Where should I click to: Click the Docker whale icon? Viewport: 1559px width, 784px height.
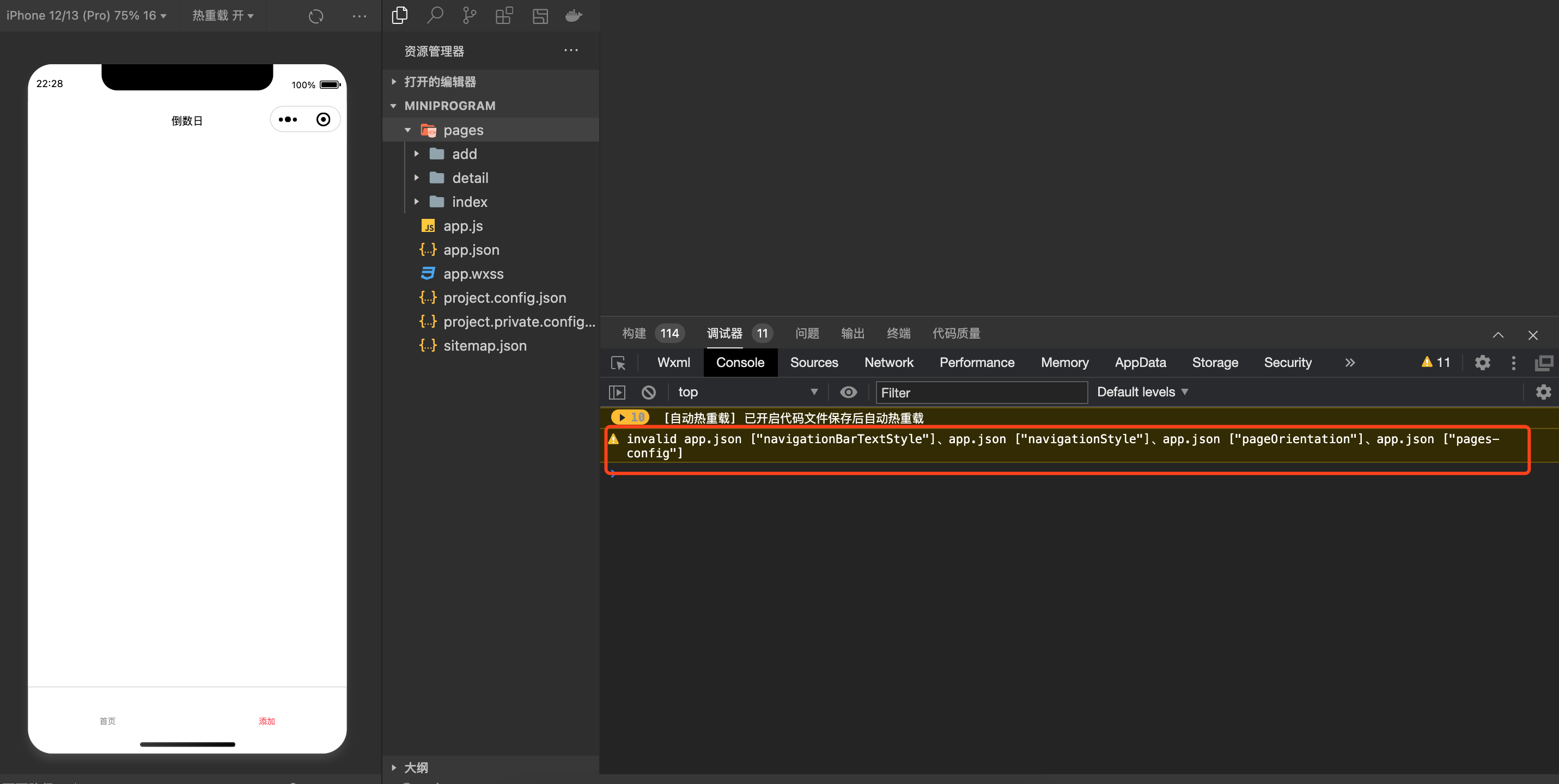(573, 15)
